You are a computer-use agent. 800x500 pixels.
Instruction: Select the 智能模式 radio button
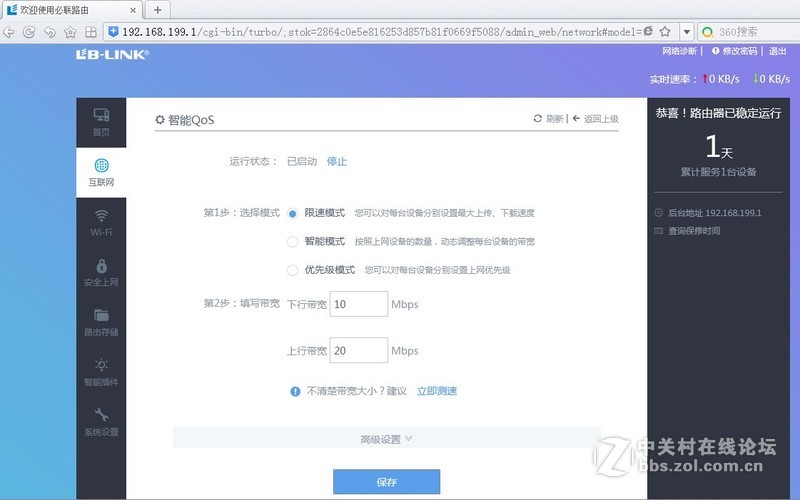pos(292,242)
